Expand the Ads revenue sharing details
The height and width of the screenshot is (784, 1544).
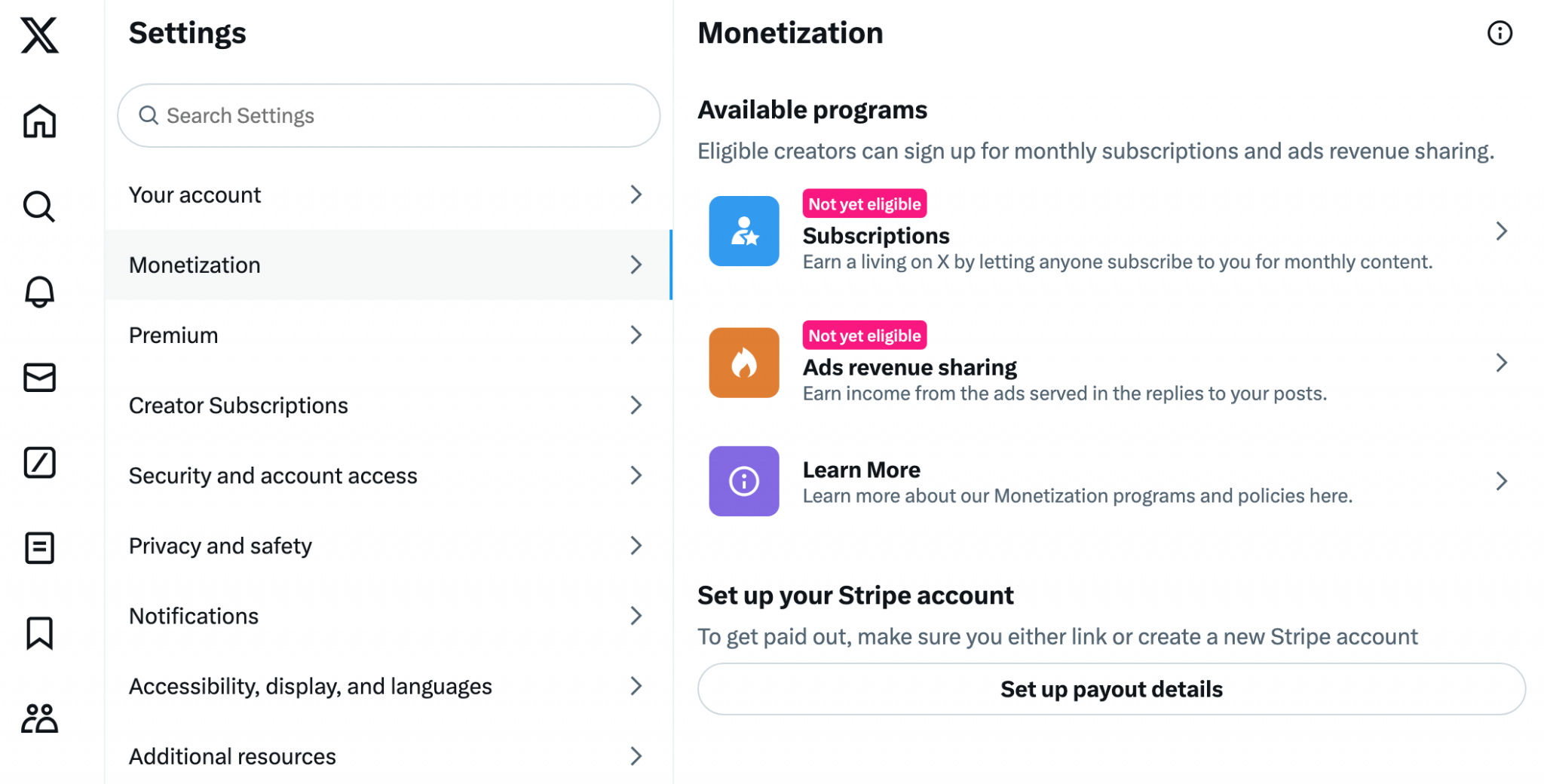click(x=1502, y=363)
